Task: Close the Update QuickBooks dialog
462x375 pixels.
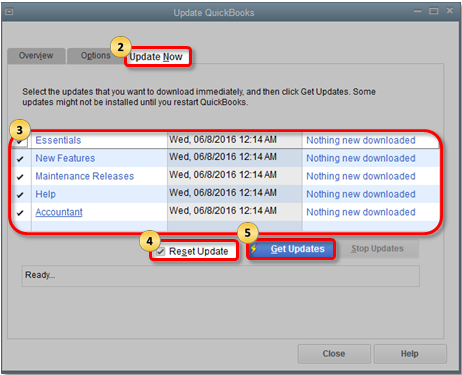Action: [x=334, y=354]
